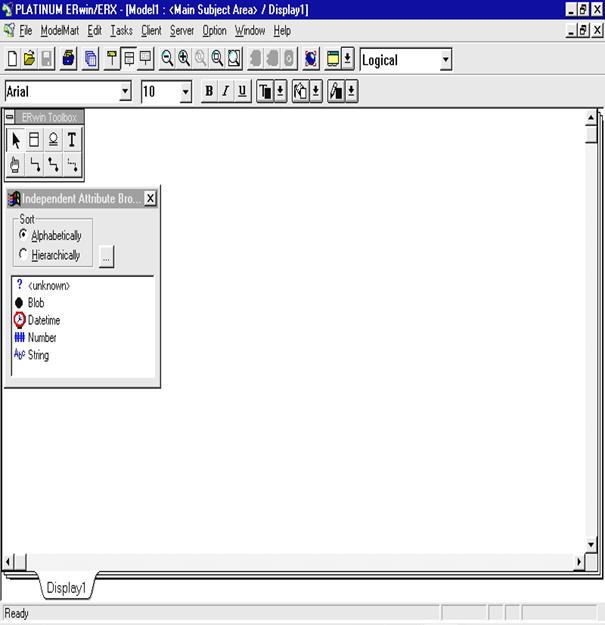Open the Tasks menu

pos(122,31)
